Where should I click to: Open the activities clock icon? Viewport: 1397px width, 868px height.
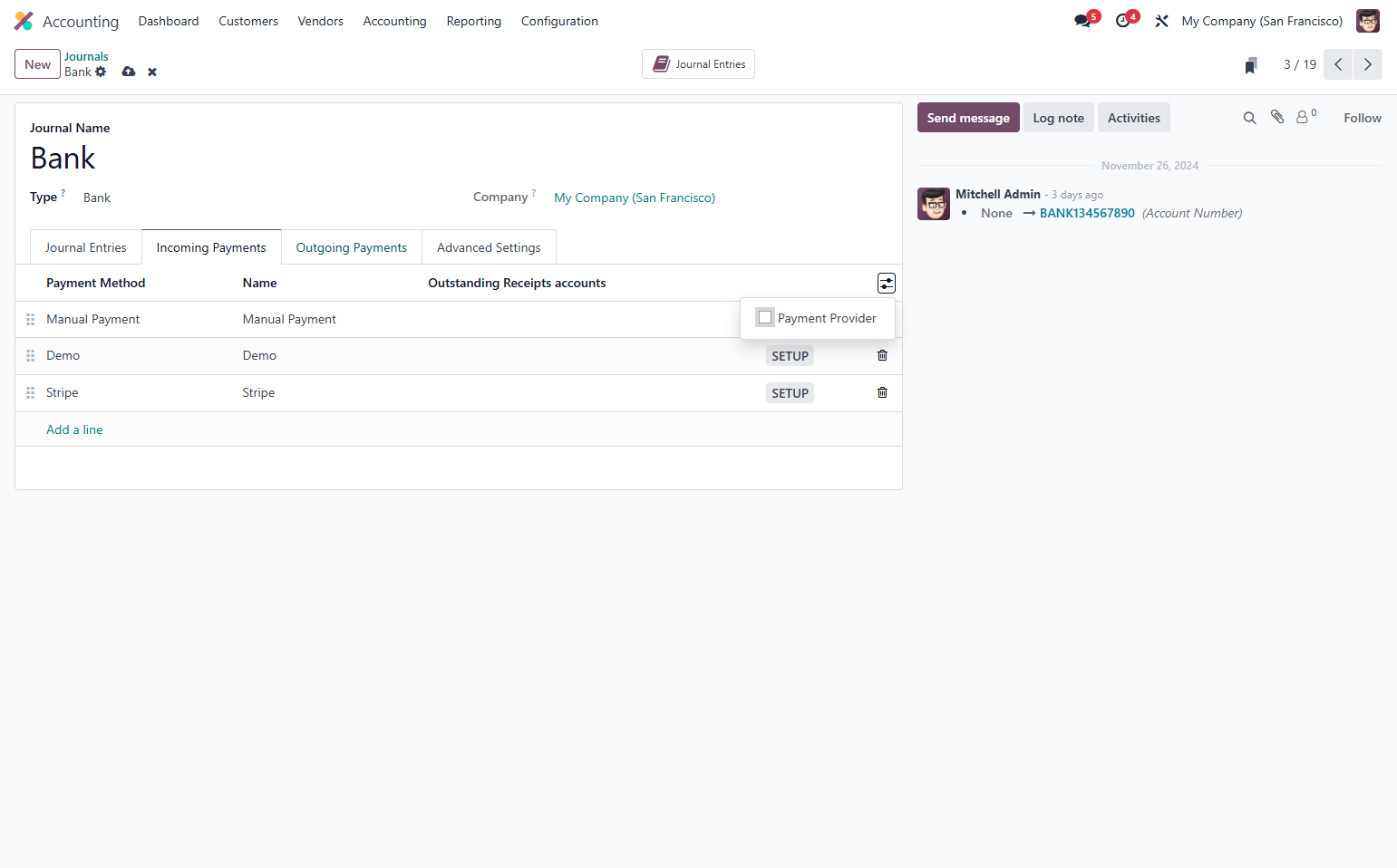click(x=1123, y=21)
